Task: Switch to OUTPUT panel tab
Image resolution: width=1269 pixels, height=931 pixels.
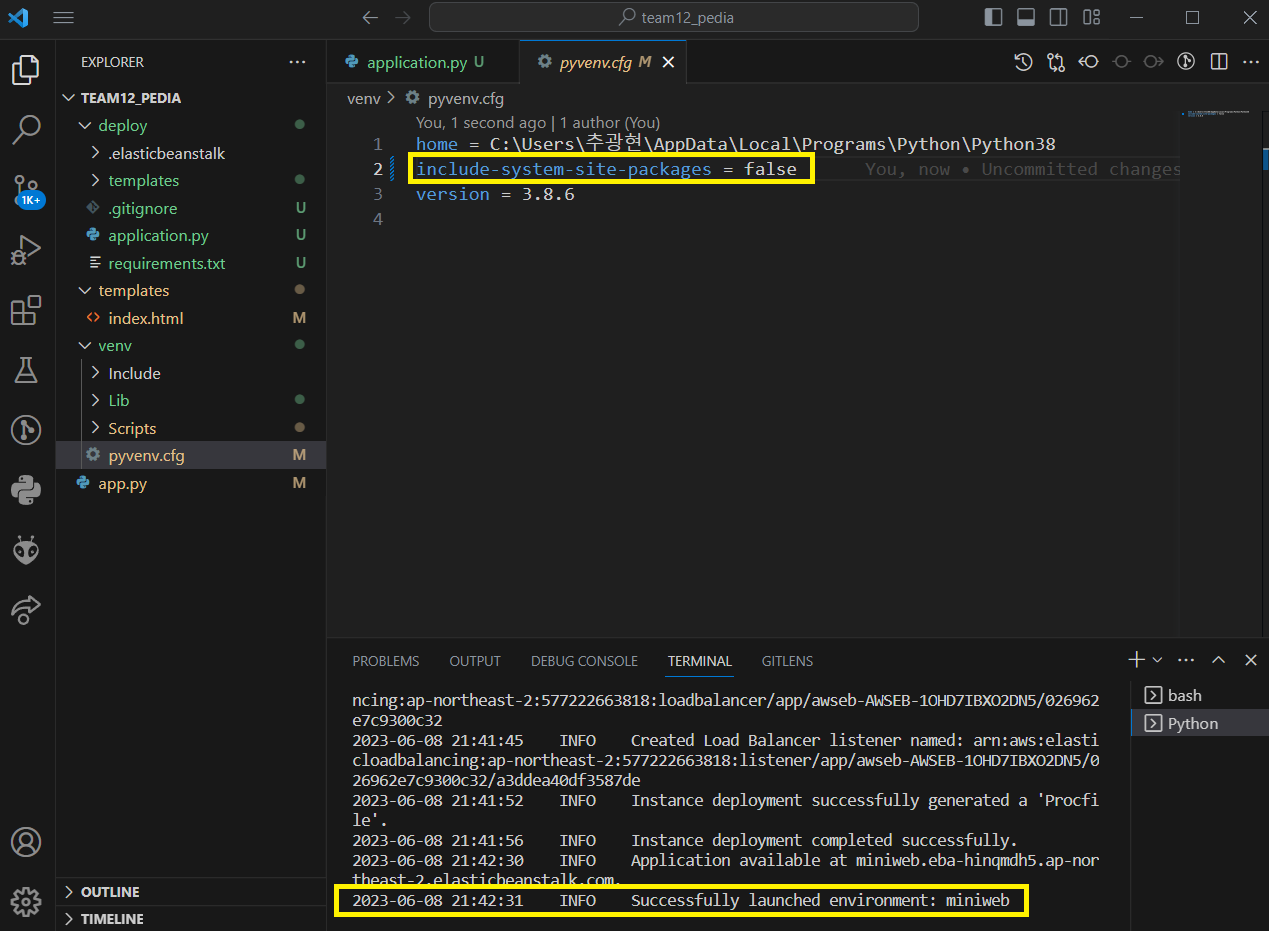Action: tap(475, 661)
